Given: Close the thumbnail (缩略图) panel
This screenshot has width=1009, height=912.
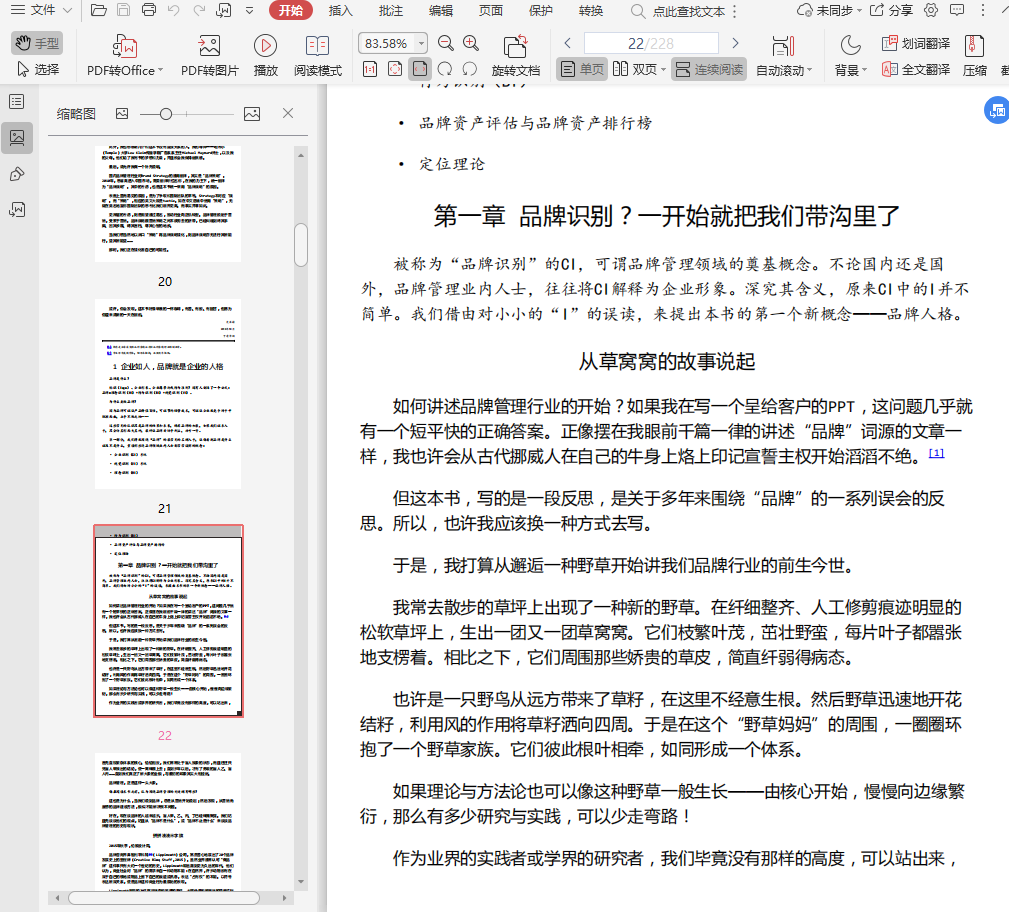Looking at the screenshot, I should (x=288, y=113).
